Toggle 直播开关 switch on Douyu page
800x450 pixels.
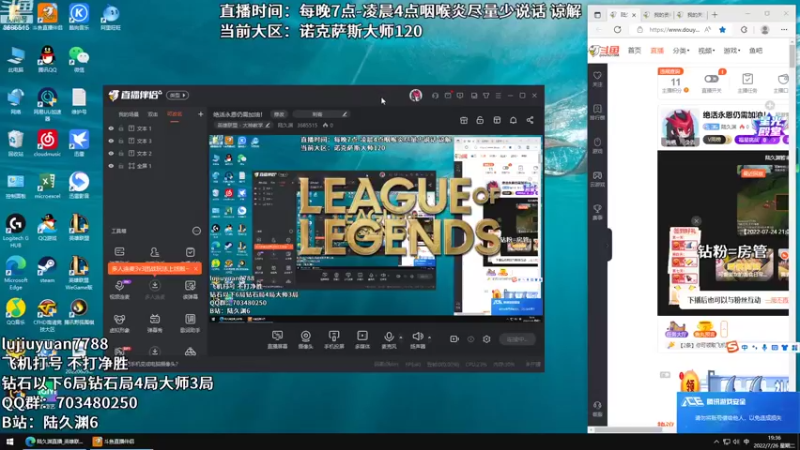(x=711, y=79)
